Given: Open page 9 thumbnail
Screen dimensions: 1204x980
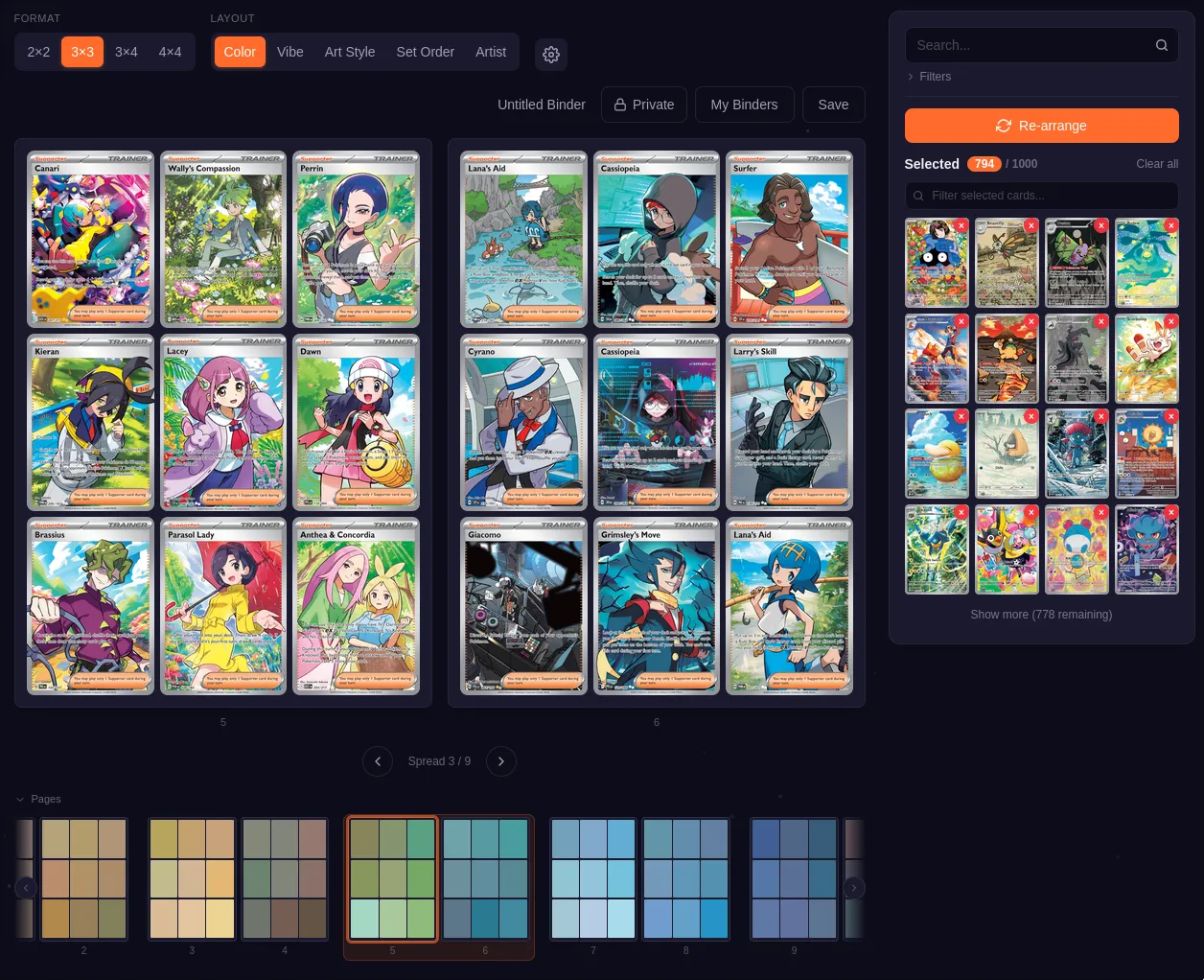Looking at the screenshot, I should coord(794,879).
